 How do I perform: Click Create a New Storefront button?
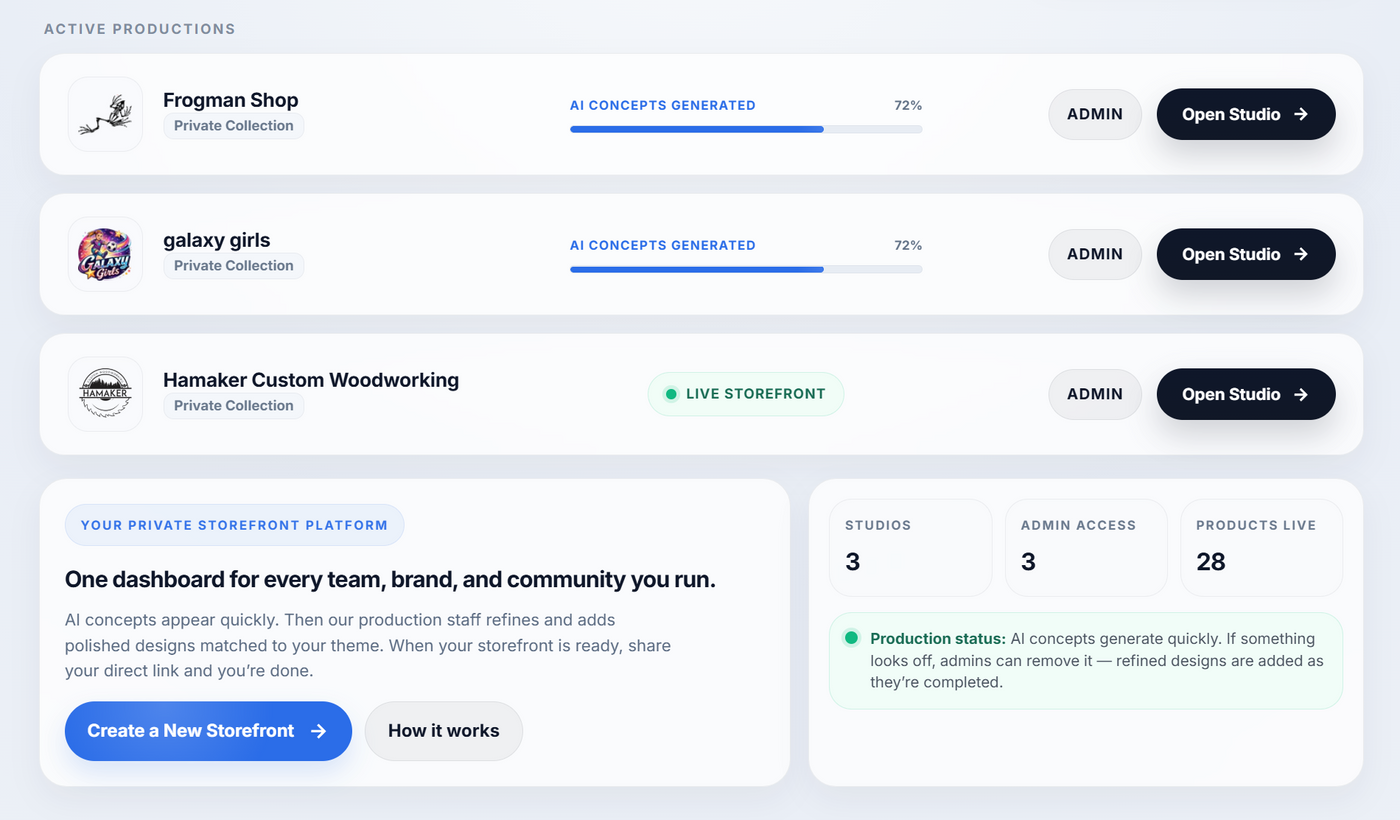tap(208, 731)
